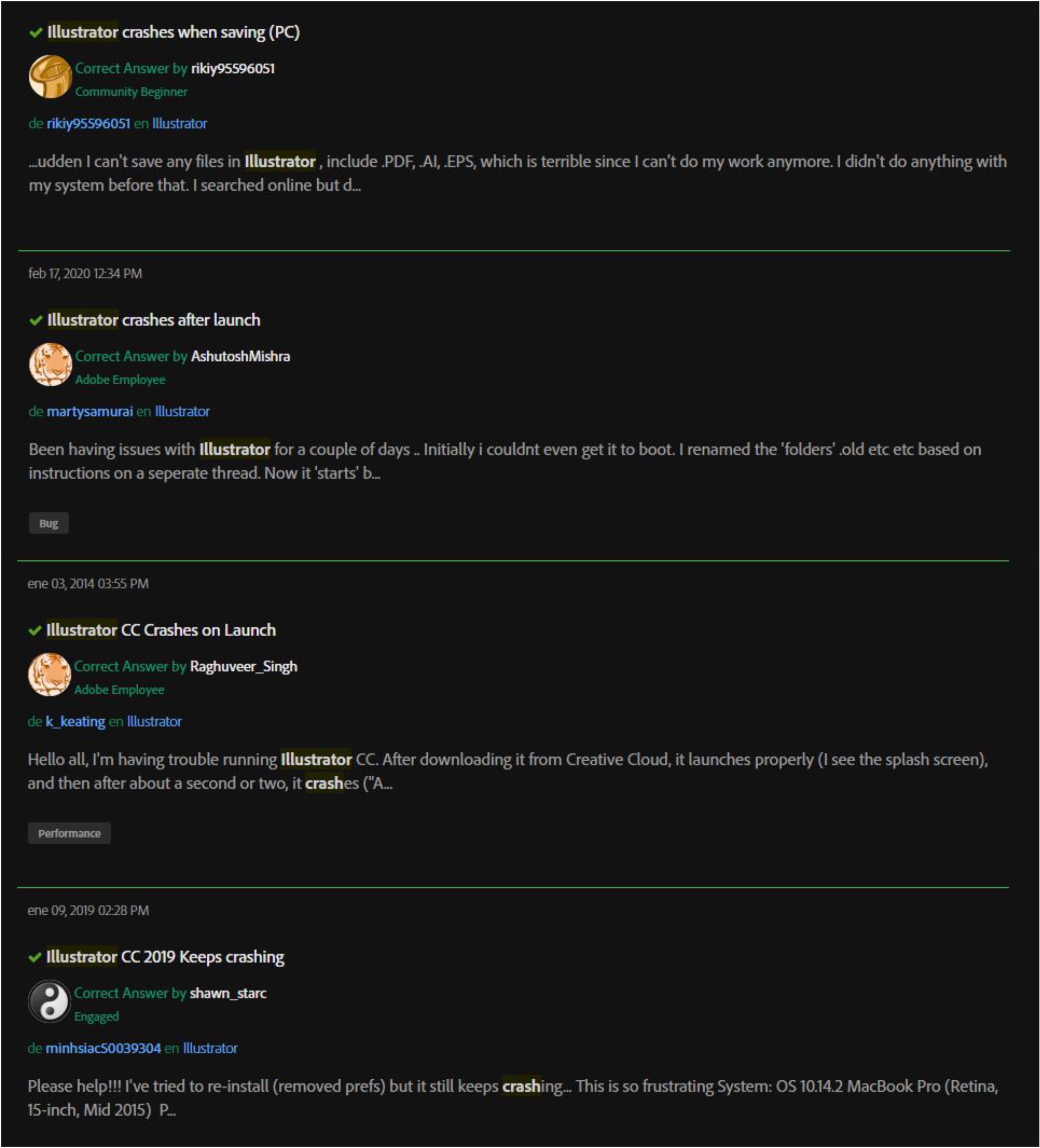Click AshutoshMishra's tiger avatar icon
This screenshot has height=1148, width=1040.
(x=50, y=364)
